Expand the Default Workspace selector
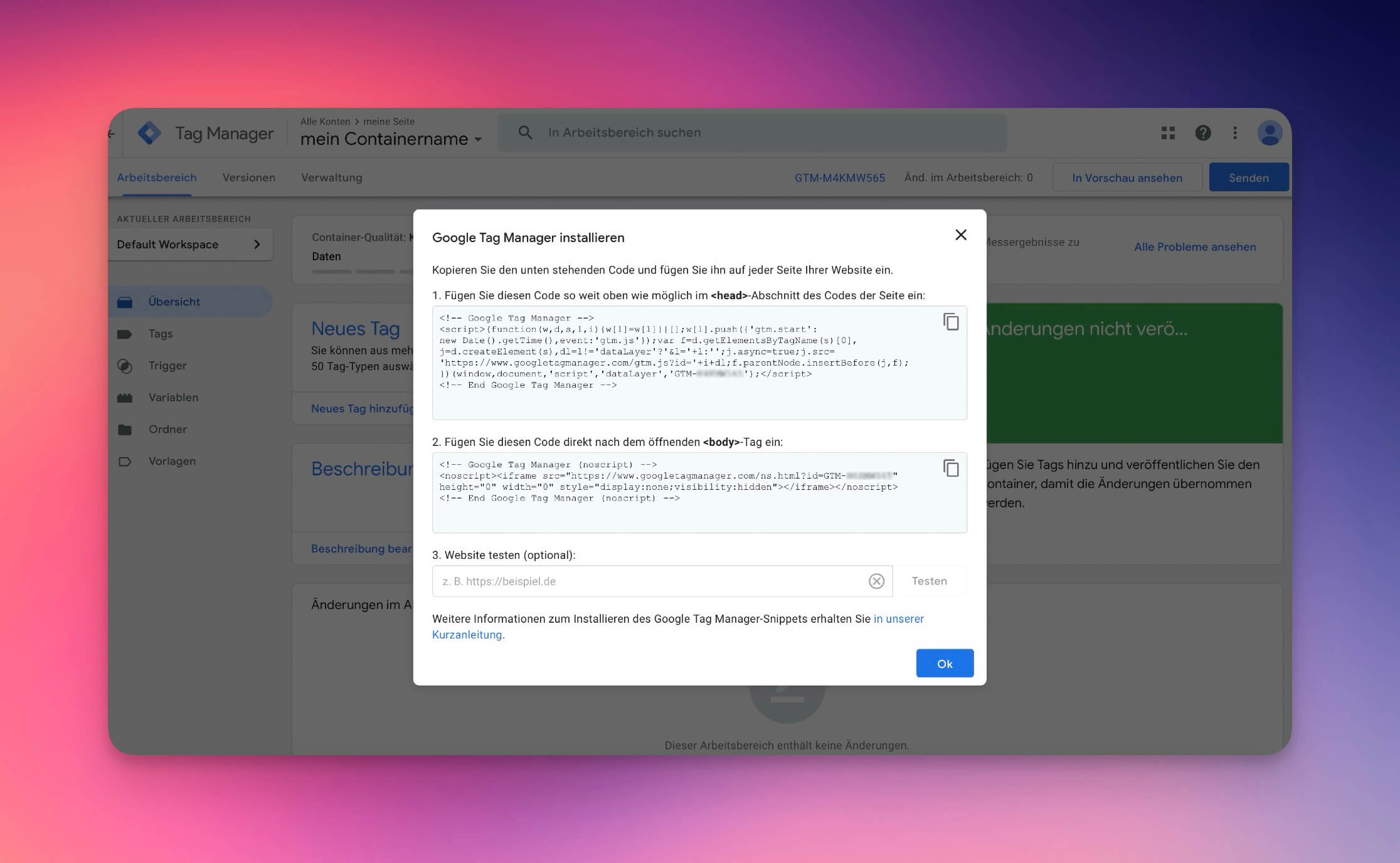Screen dimensions: 1400x863 (190, 244)
